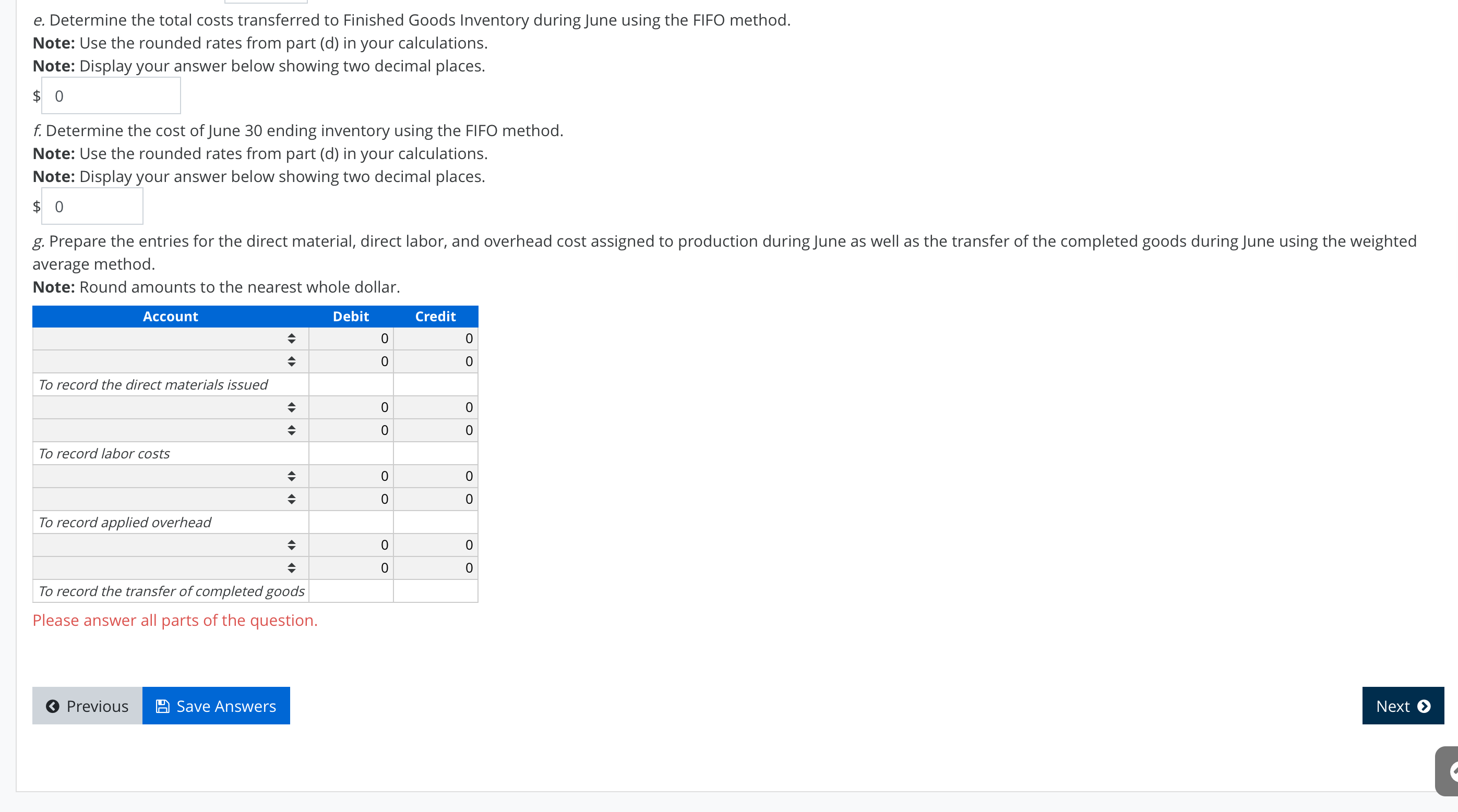Open the first account selector for applied overhead entry
Screen dimensions: 1458x812
(292, 476)
